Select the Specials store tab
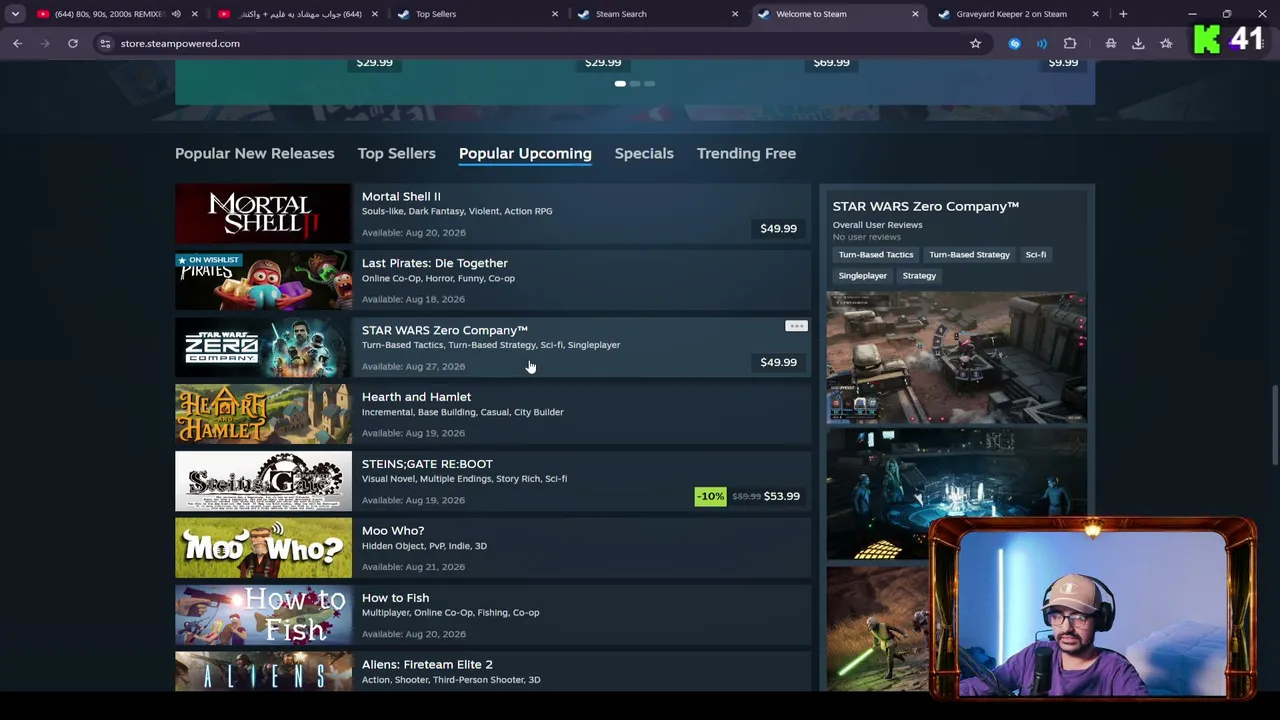This screenshot has width=1280, height=720. [x=644, y=153]
